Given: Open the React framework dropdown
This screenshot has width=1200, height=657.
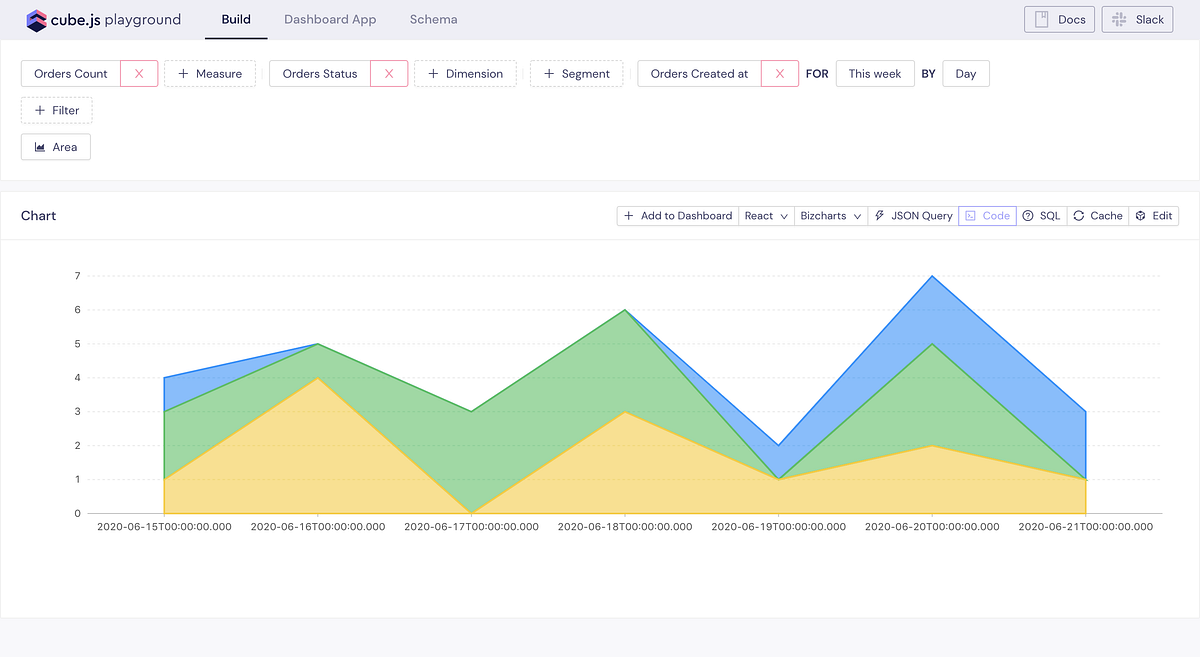Looking at the screenshot, I should [765, 215].
